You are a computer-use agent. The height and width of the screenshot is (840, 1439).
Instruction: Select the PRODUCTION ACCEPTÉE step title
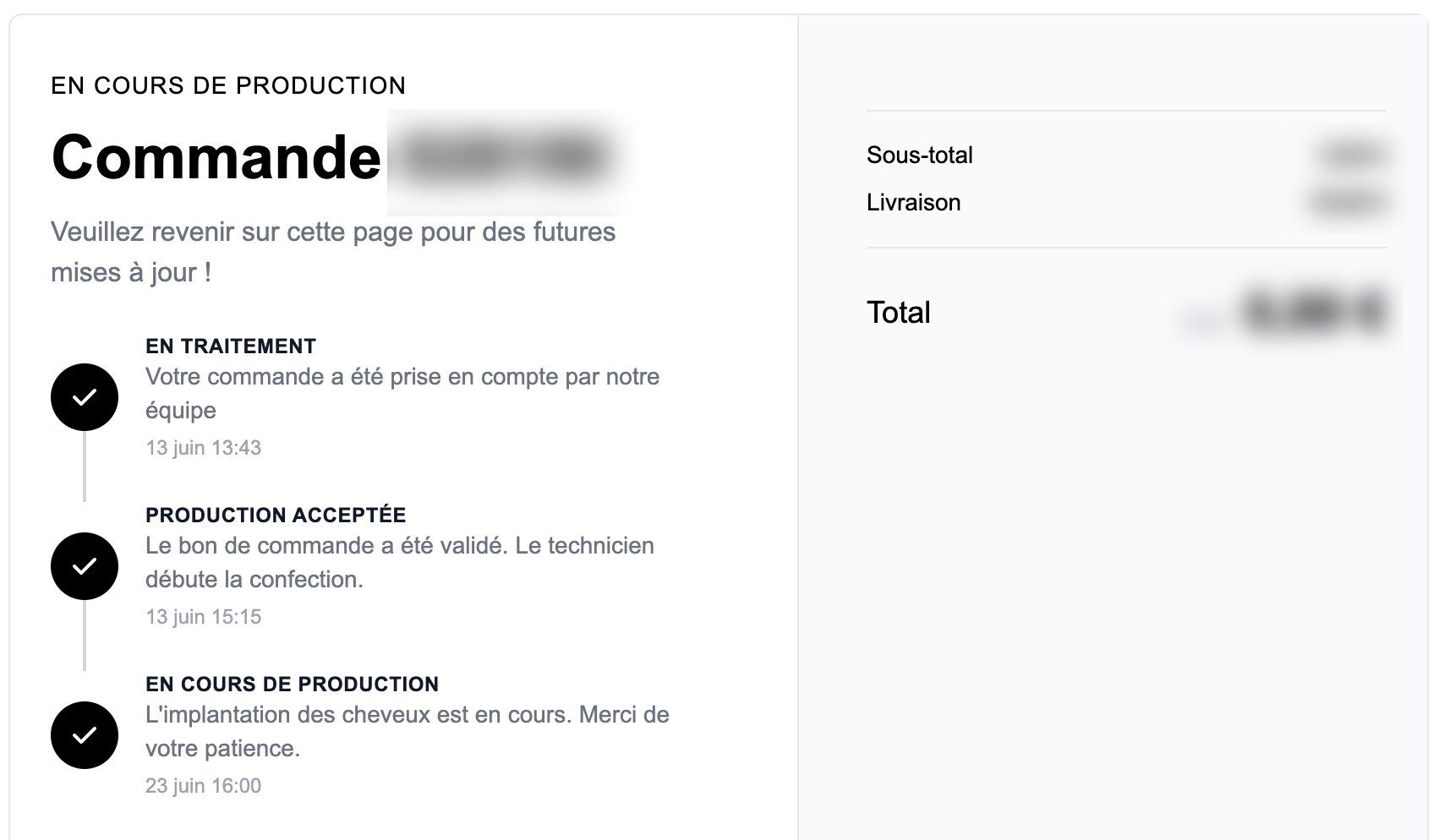point(276,515)
